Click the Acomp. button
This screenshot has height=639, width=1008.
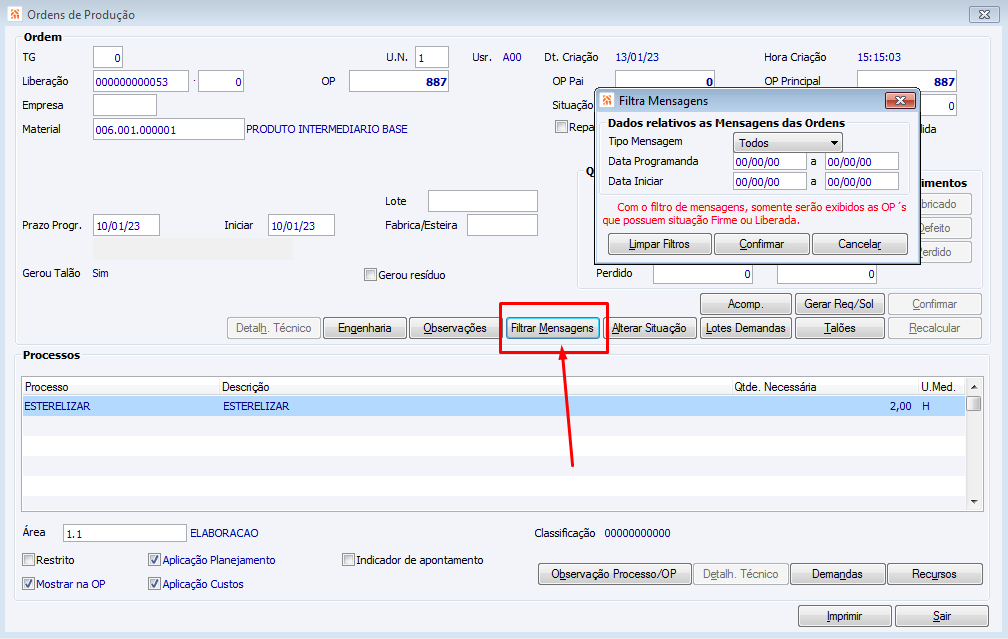tap(746, 303)
